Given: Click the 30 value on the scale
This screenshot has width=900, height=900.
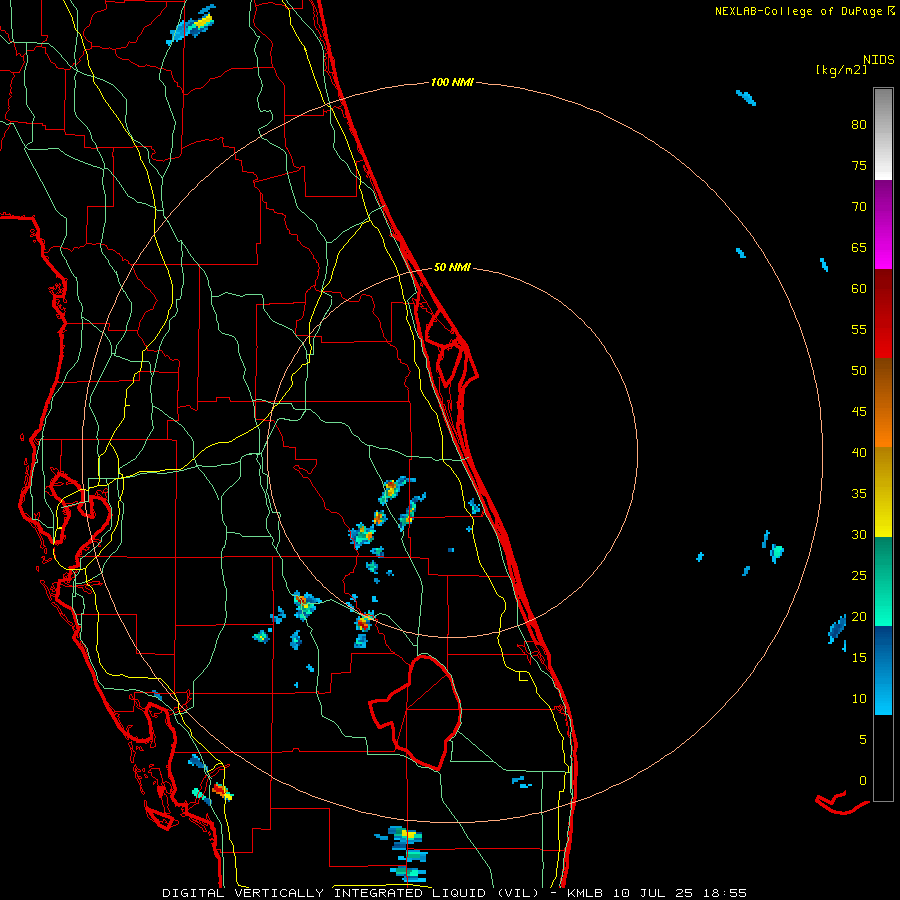Looking at the screenshot, I should [859, 535].
